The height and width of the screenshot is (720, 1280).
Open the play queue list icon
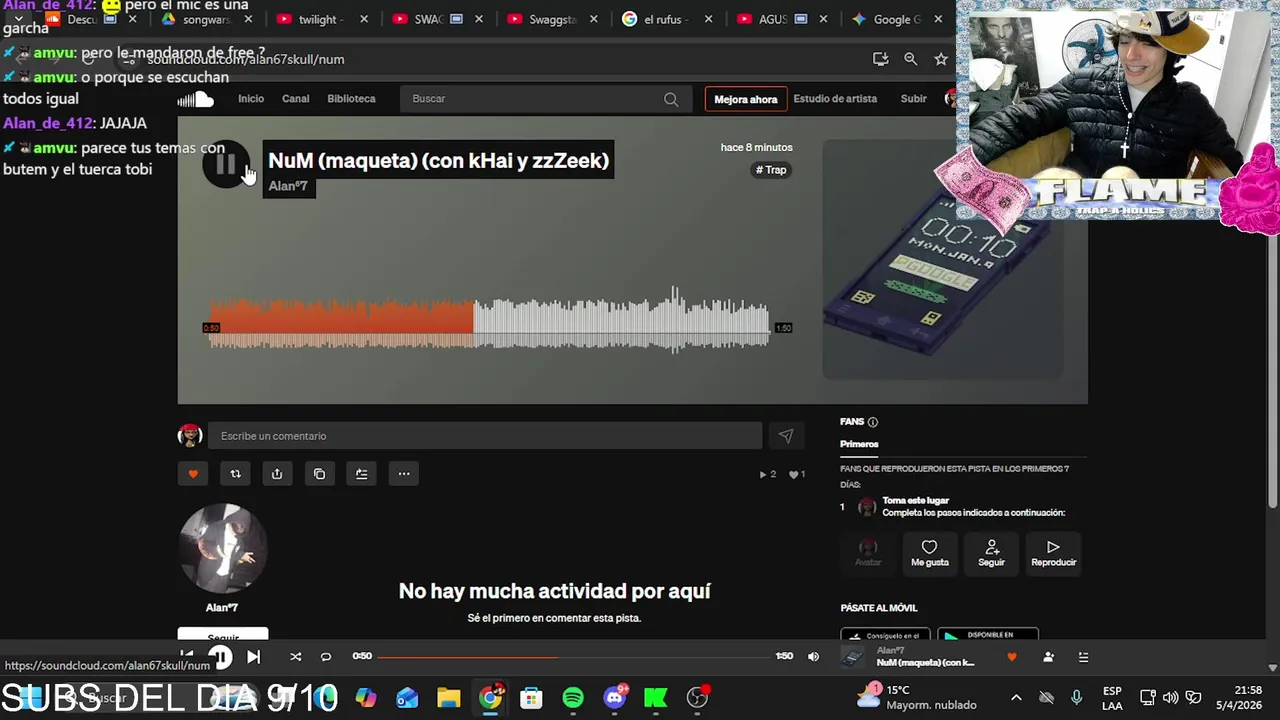point(1083,657)
